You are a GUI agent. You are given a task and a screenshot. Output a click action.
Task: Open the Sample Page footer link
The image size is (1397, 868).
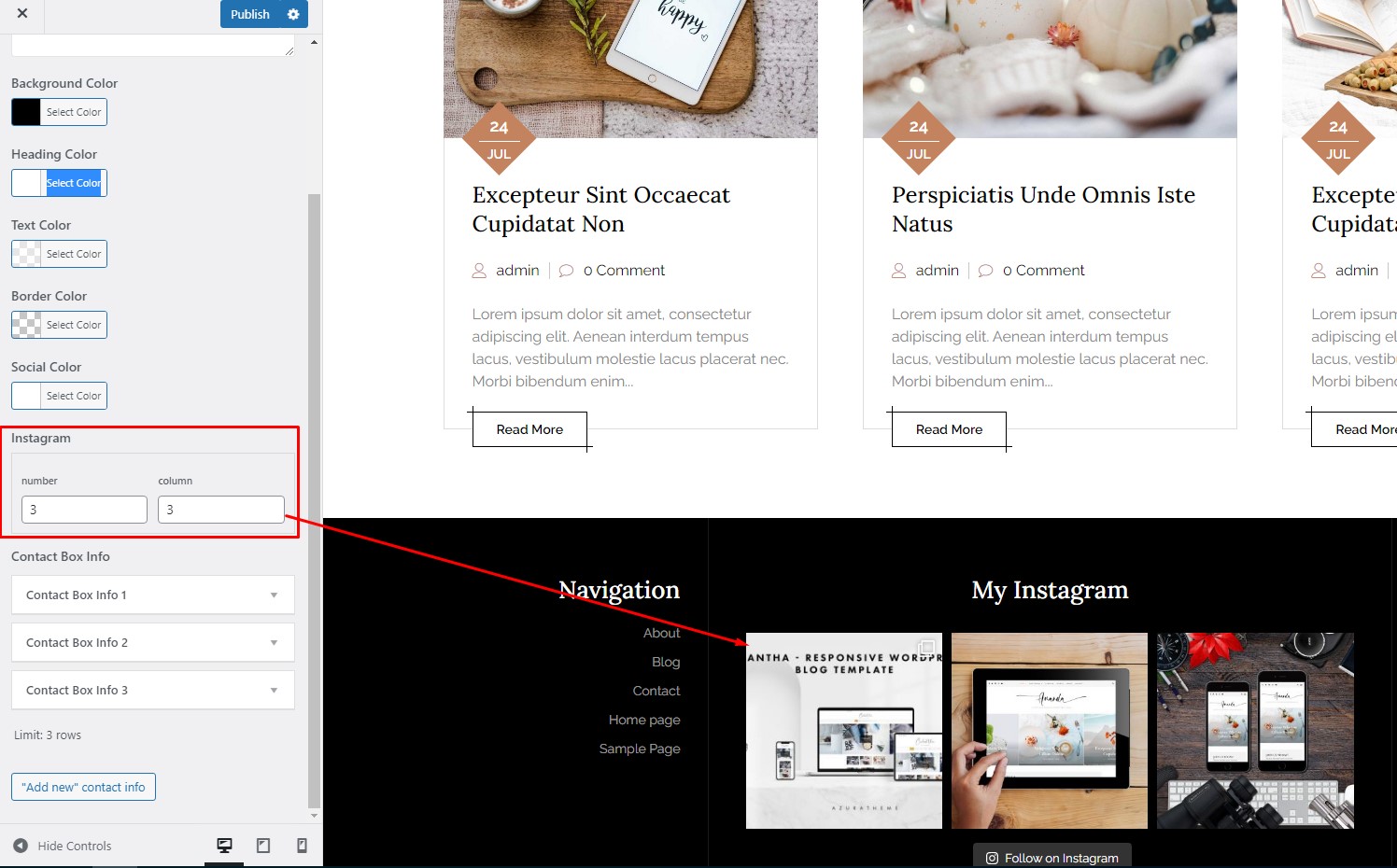tap(640, 749)
